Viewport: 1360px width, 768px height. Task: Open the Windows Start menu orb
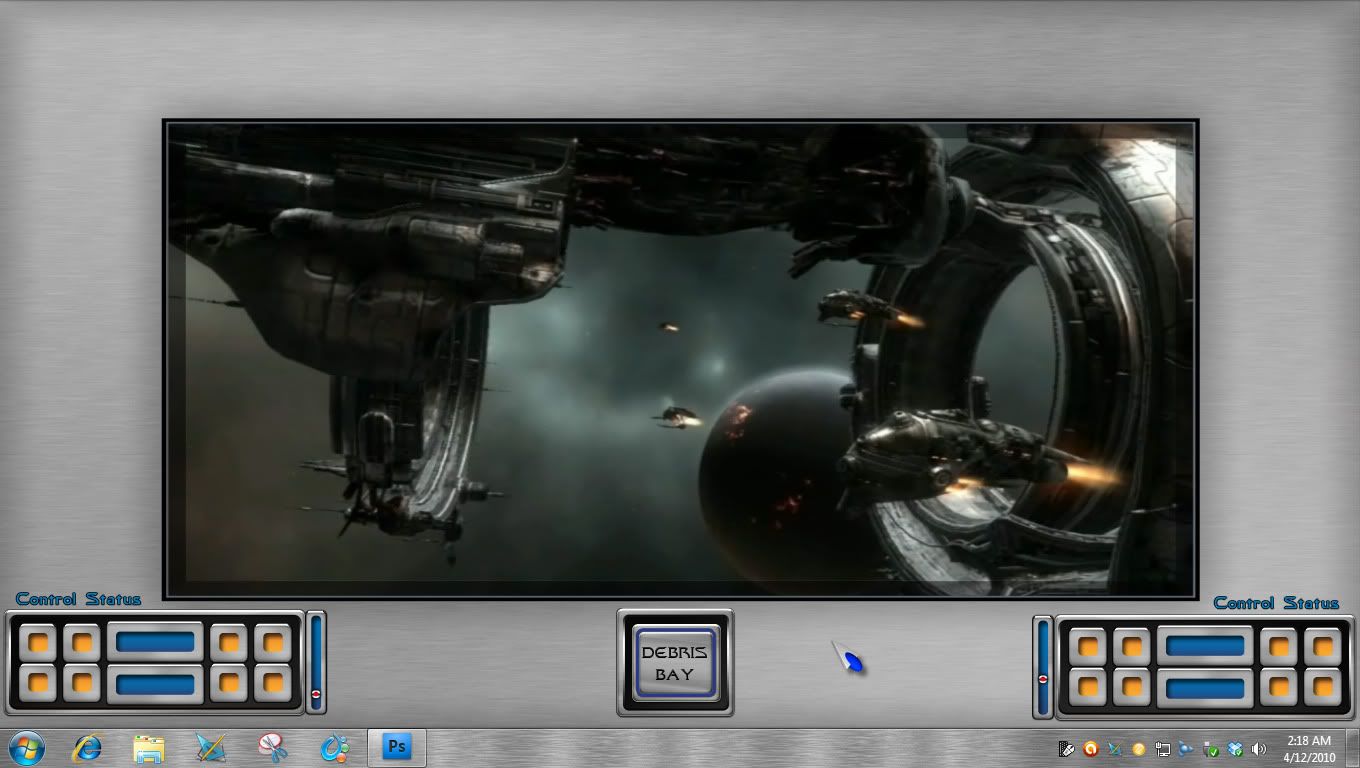pyautogui.click(x=26, y=748)
